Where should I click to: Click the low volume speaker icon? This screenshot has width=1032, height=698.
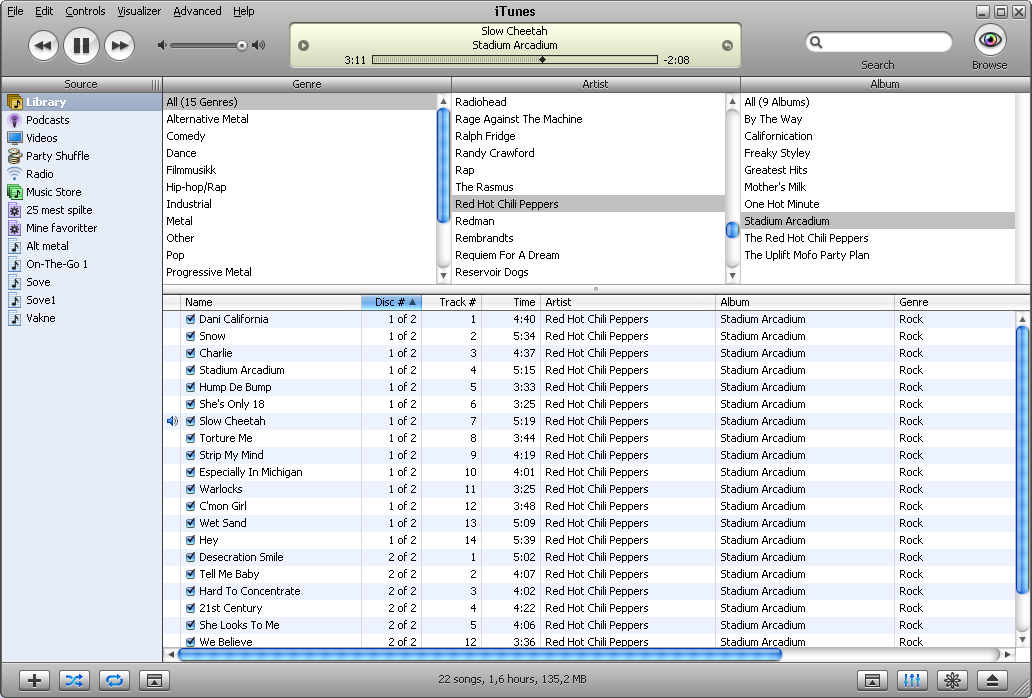tap(162, 45)
